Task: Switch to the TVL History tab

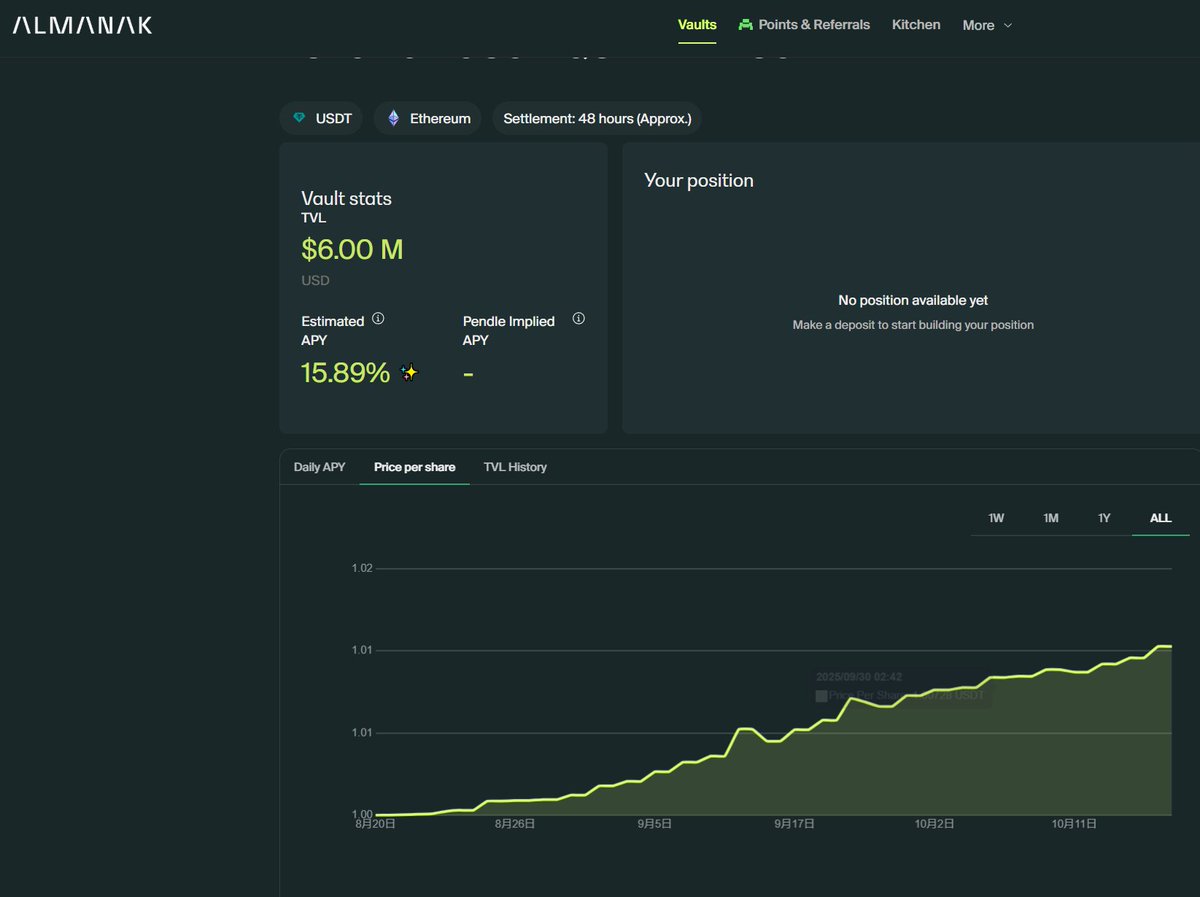Action: click(x=515, y=467)
